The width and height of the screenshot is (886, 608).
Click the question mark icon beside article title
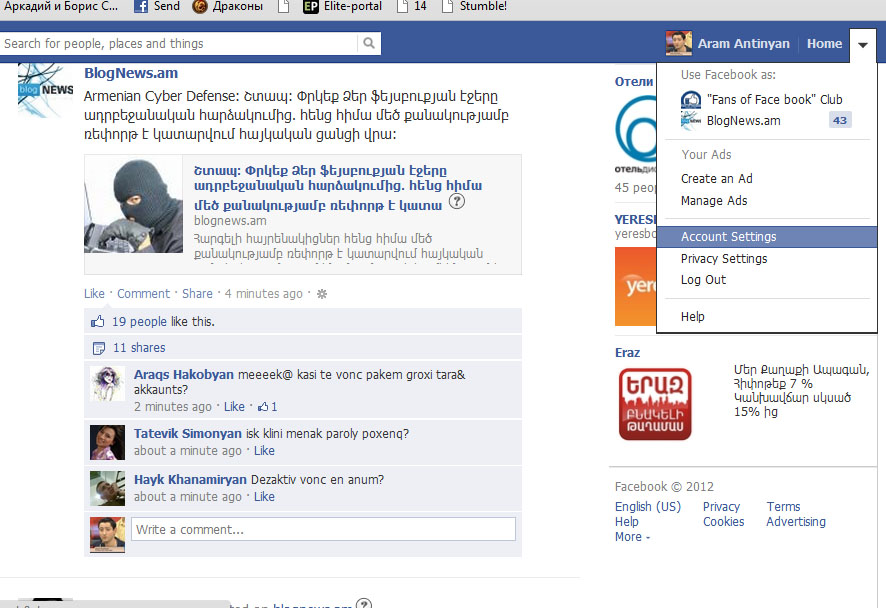pos(457,202)
